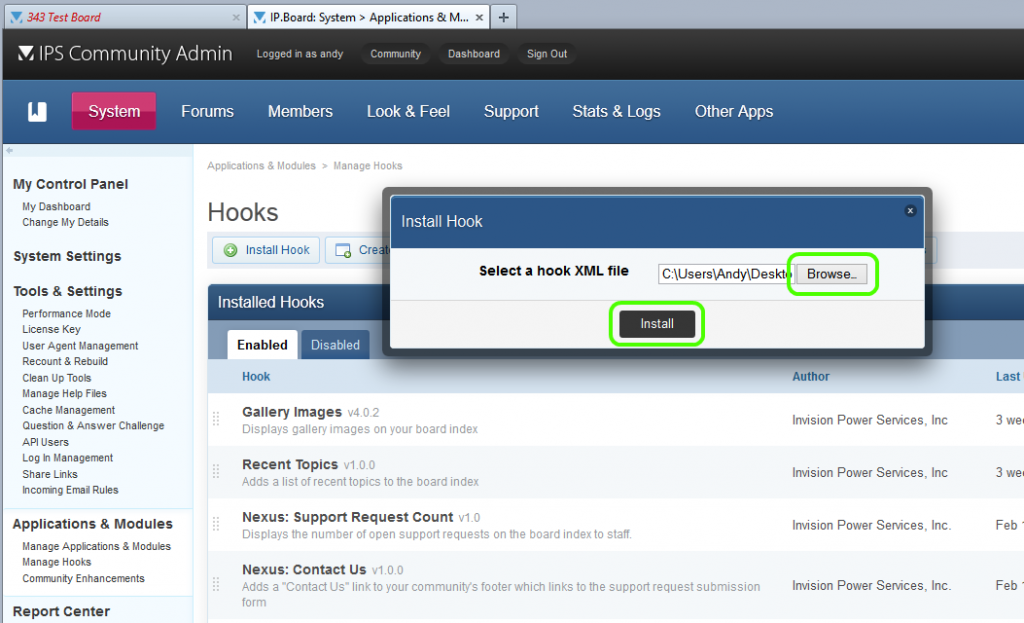Viewport: 1024px width, 623px height.
Task: Open Recount & Rebuild link
Action: pos(65,361)
